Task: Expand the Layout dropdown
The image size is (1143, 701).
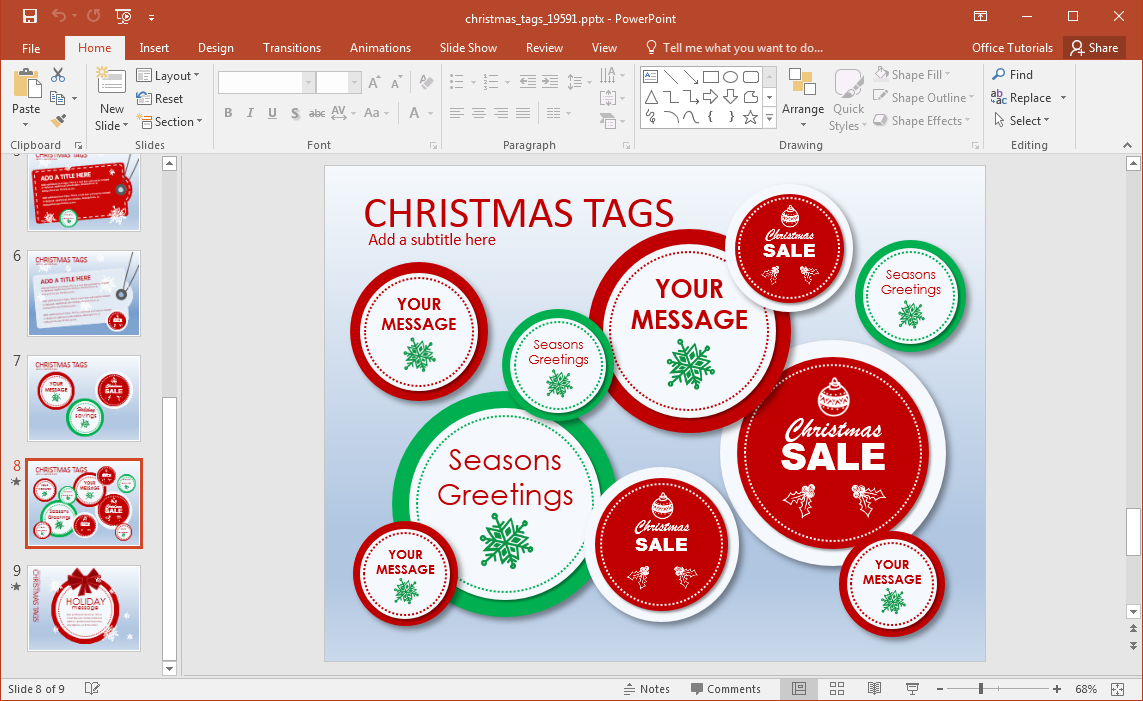Action: [168, 76]
